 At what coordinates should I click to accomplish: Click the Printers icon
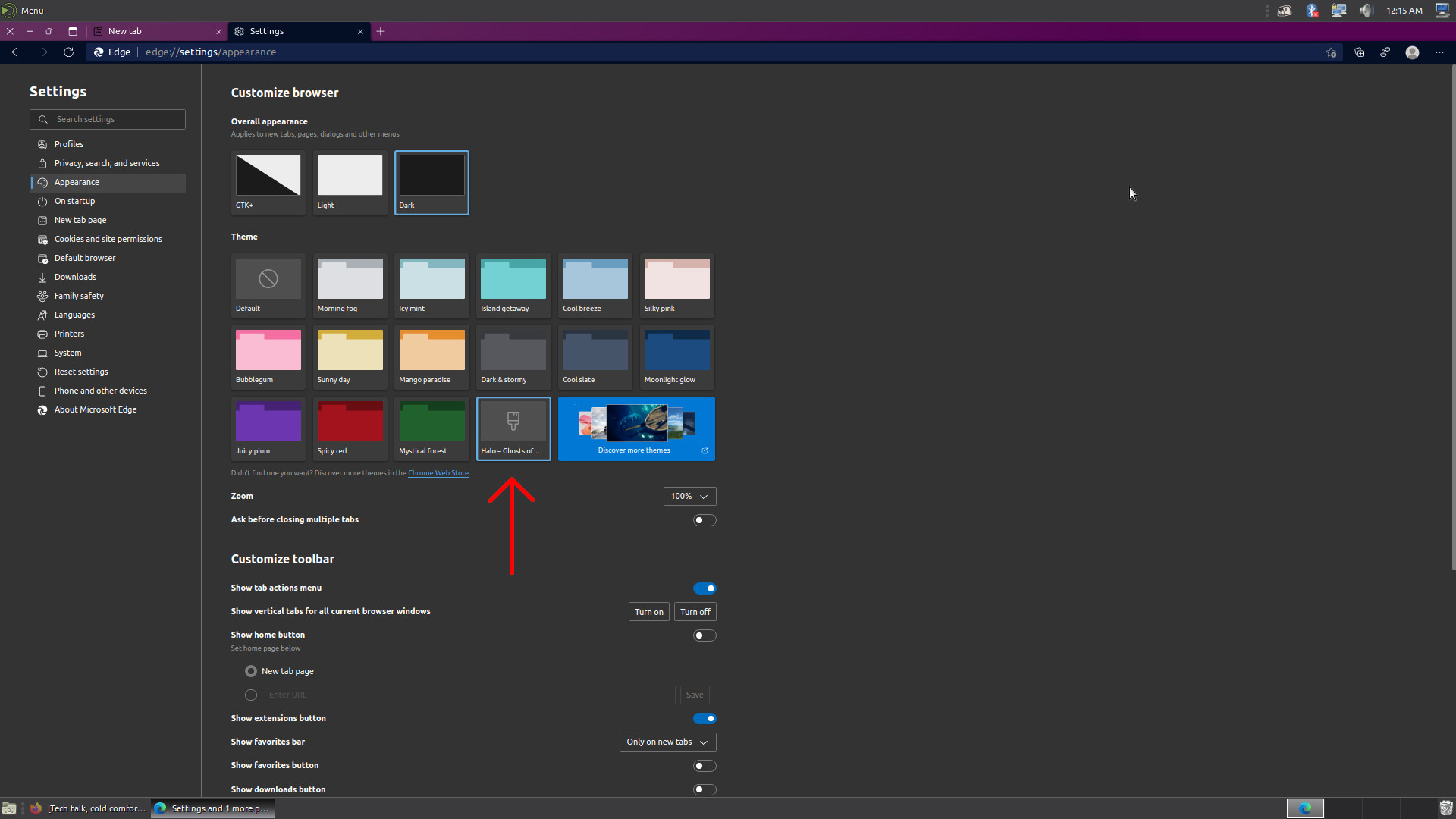[42, 334]
